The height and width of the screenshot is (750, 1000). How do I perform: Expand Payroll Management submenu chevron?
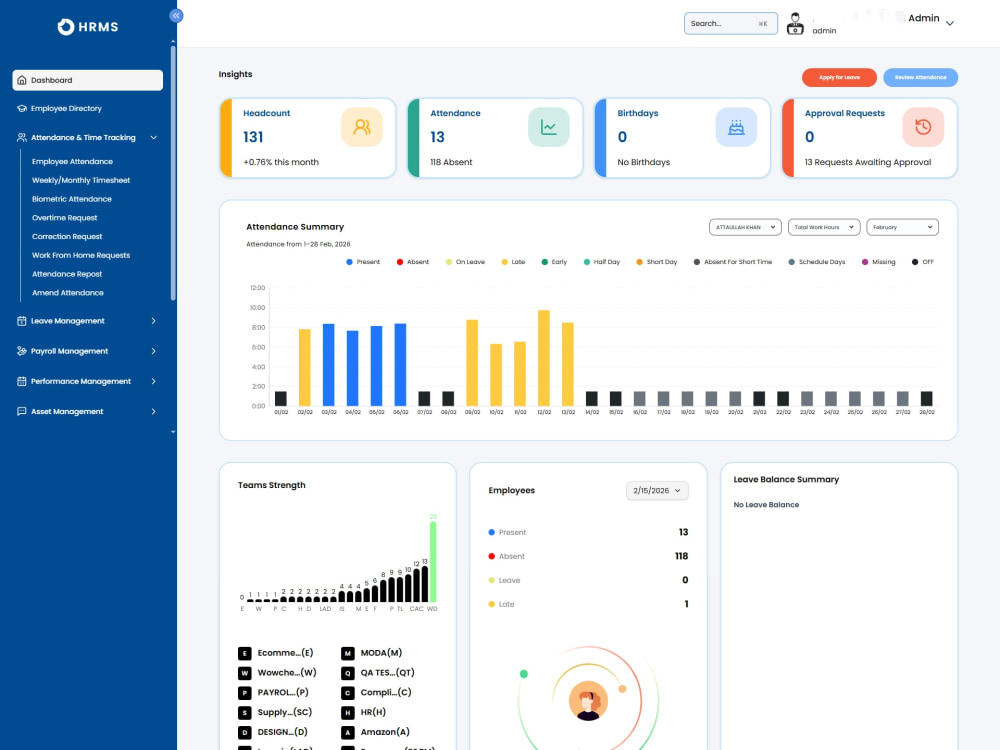pos(154,351)
